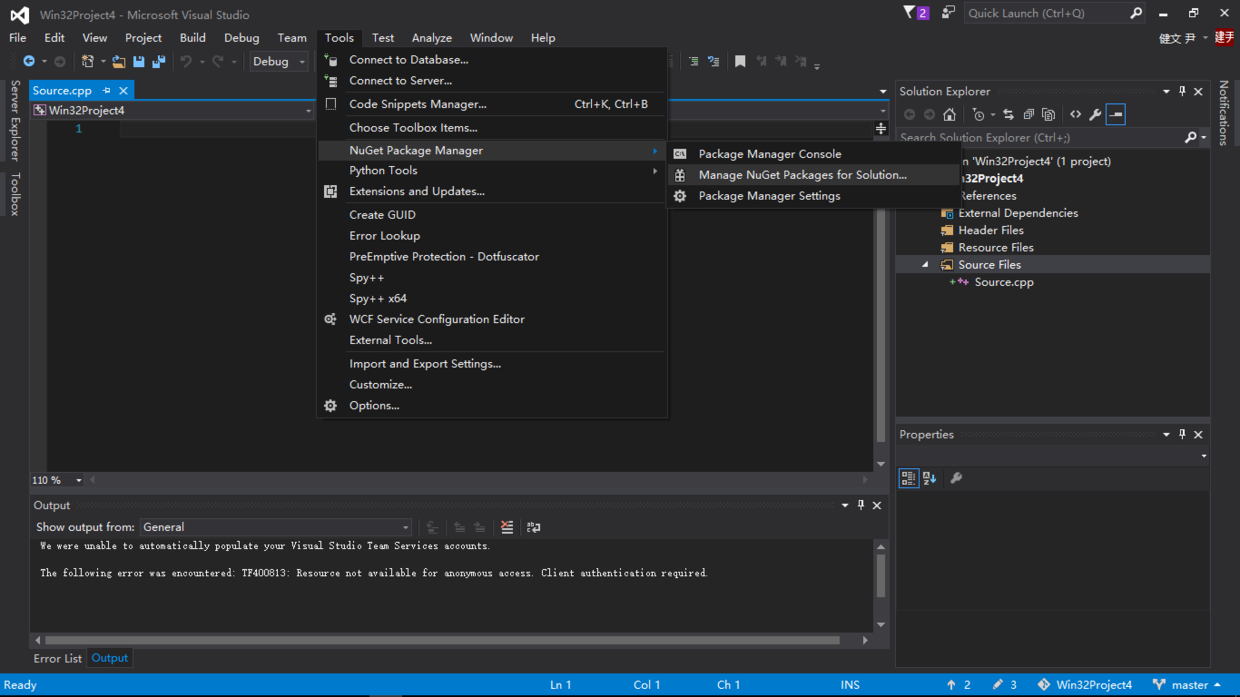
Task: Click the master branch button in status bar
Action: (1188, 685)
